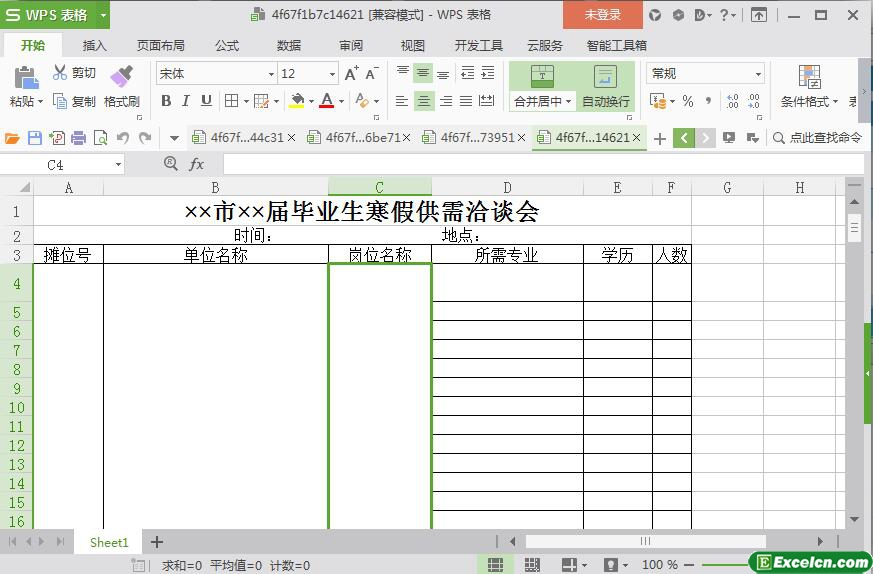873x574 pixels.
Task: Click the undo arrow icon
Action: tap(123, 138)
